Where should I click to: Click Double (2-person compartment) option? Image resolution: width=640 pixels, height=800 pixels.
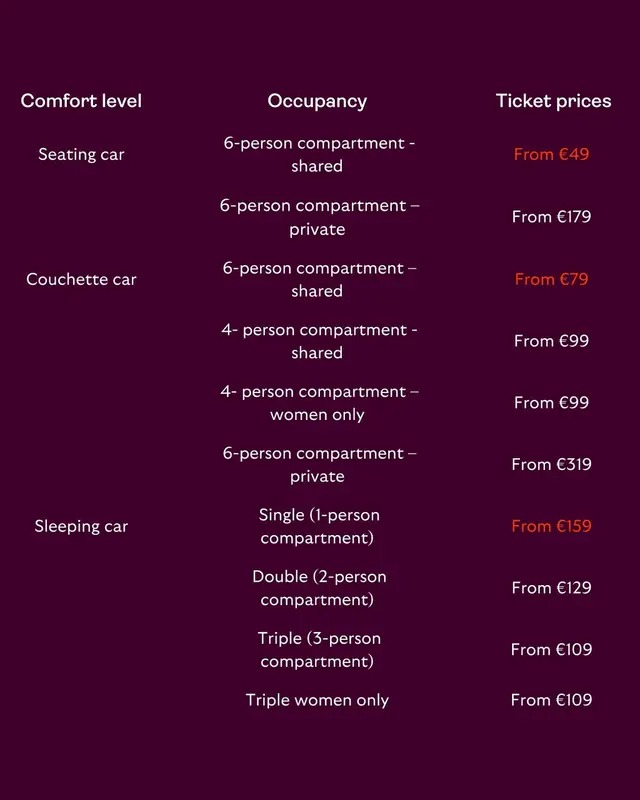[x=318, y=588]
